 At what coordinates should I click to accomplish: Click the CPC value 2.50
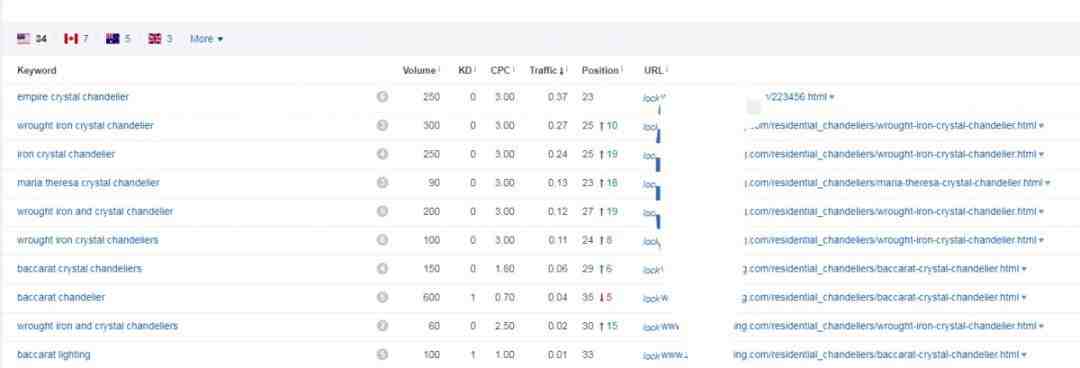[x=504, y=326]
